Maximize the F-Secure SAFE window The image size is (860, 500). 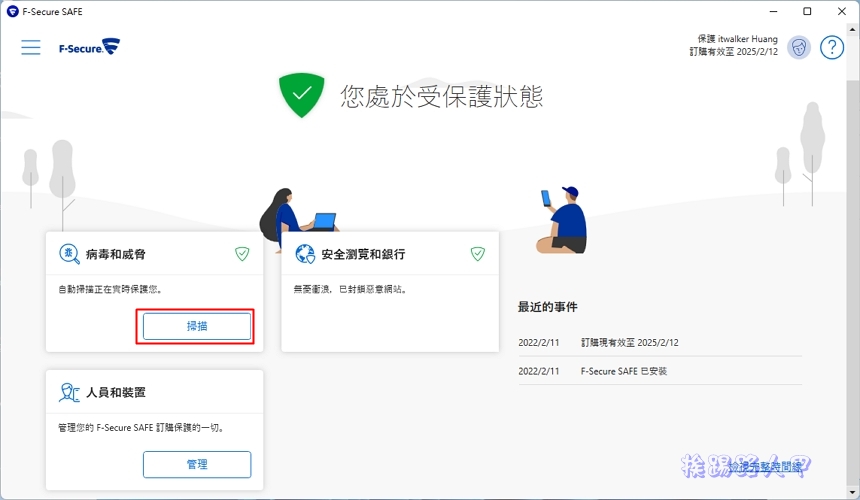pos(807,12)
